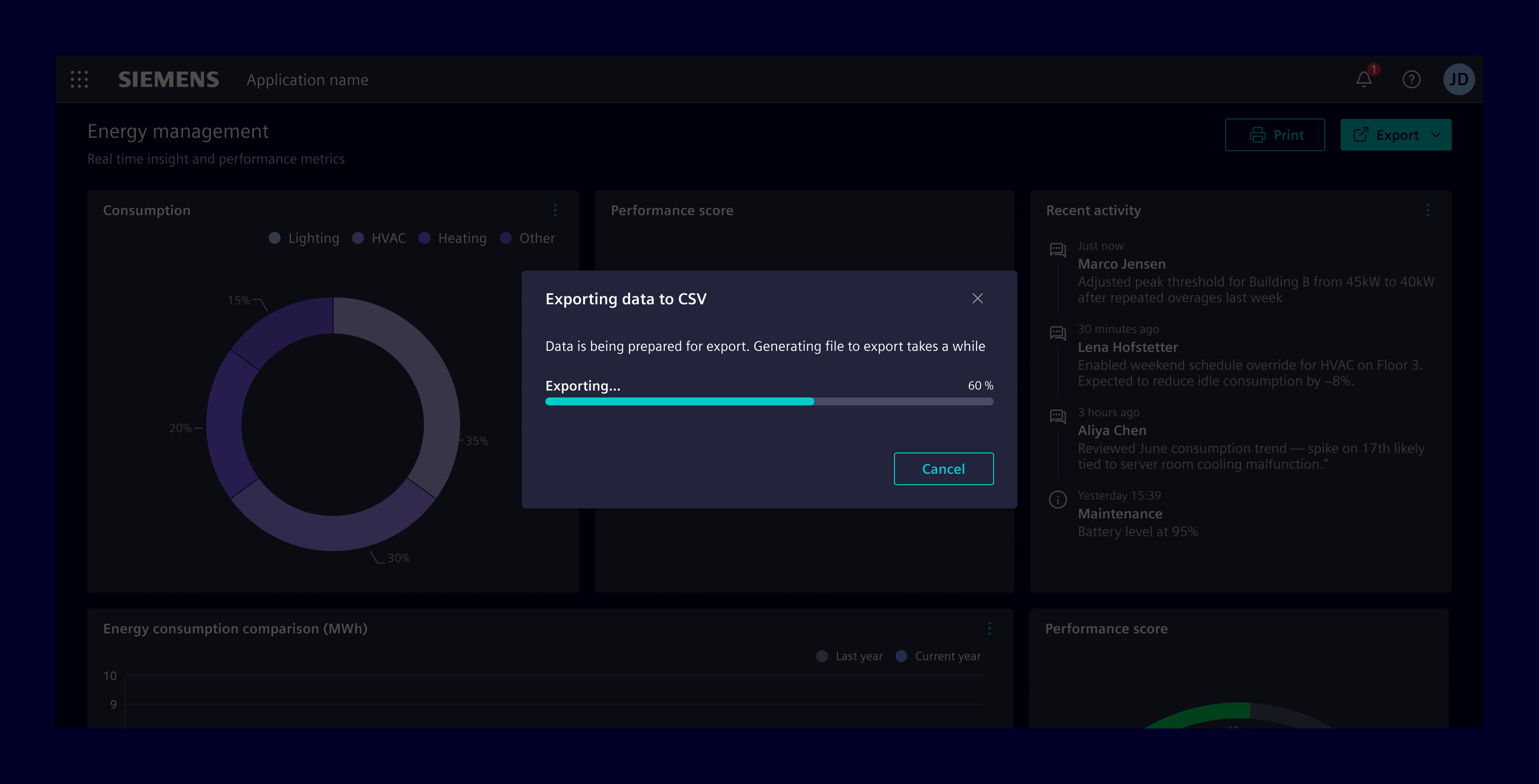Screen dimensions: 1539x784
Task: Click the JD user avatar
Action: click(1460, 79)
